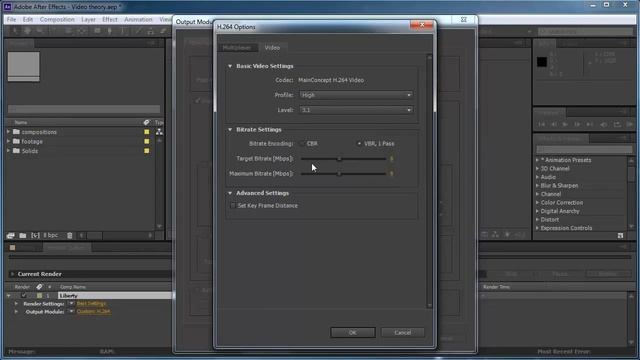Open the Output Module dropdown arrow
Image resolution: width=640 pixels, height=360 pixels.
[71, 311]
